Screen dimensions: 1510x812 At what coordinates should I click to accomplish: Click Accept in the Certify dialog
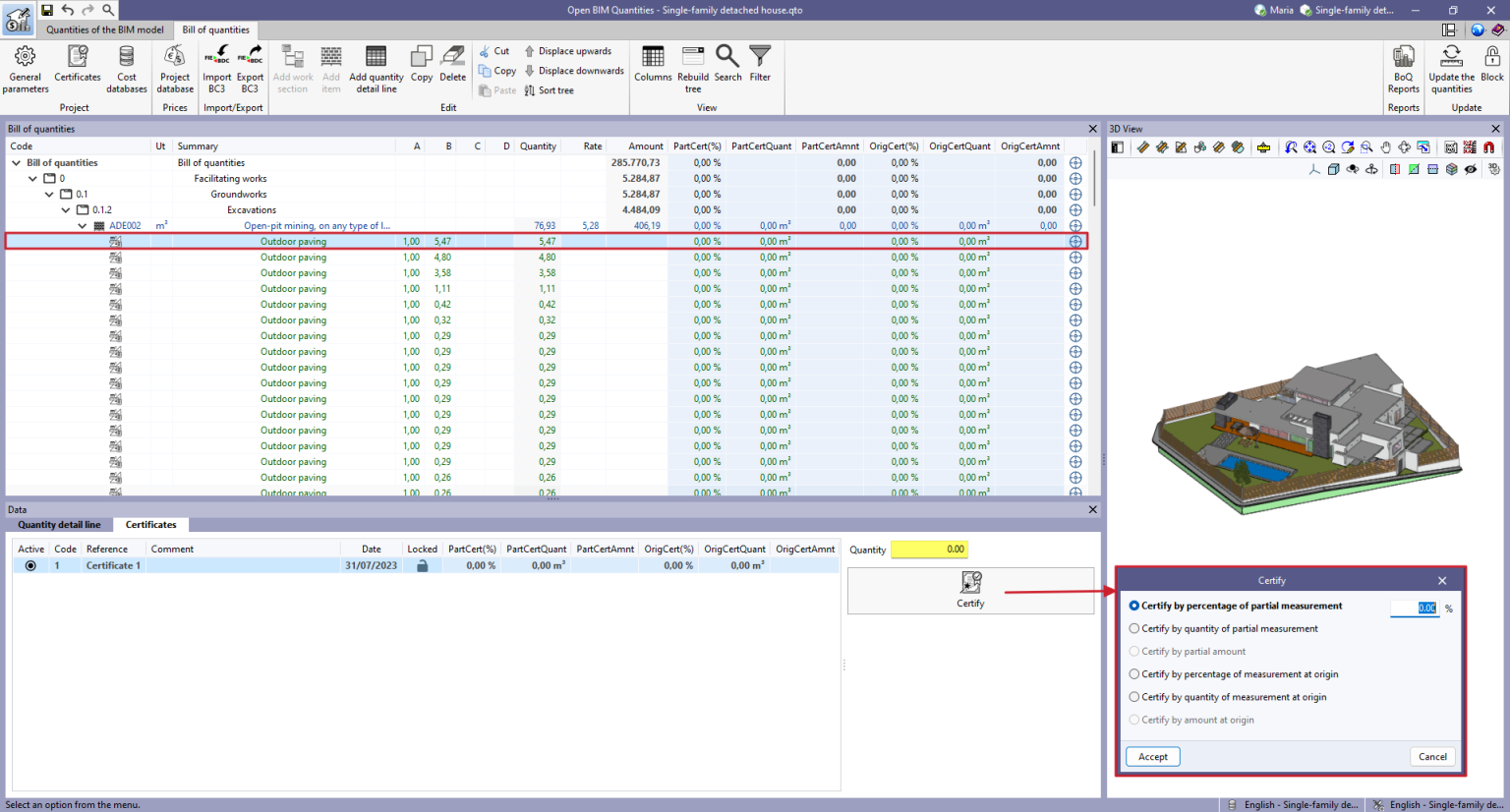tap(1153, 757)
